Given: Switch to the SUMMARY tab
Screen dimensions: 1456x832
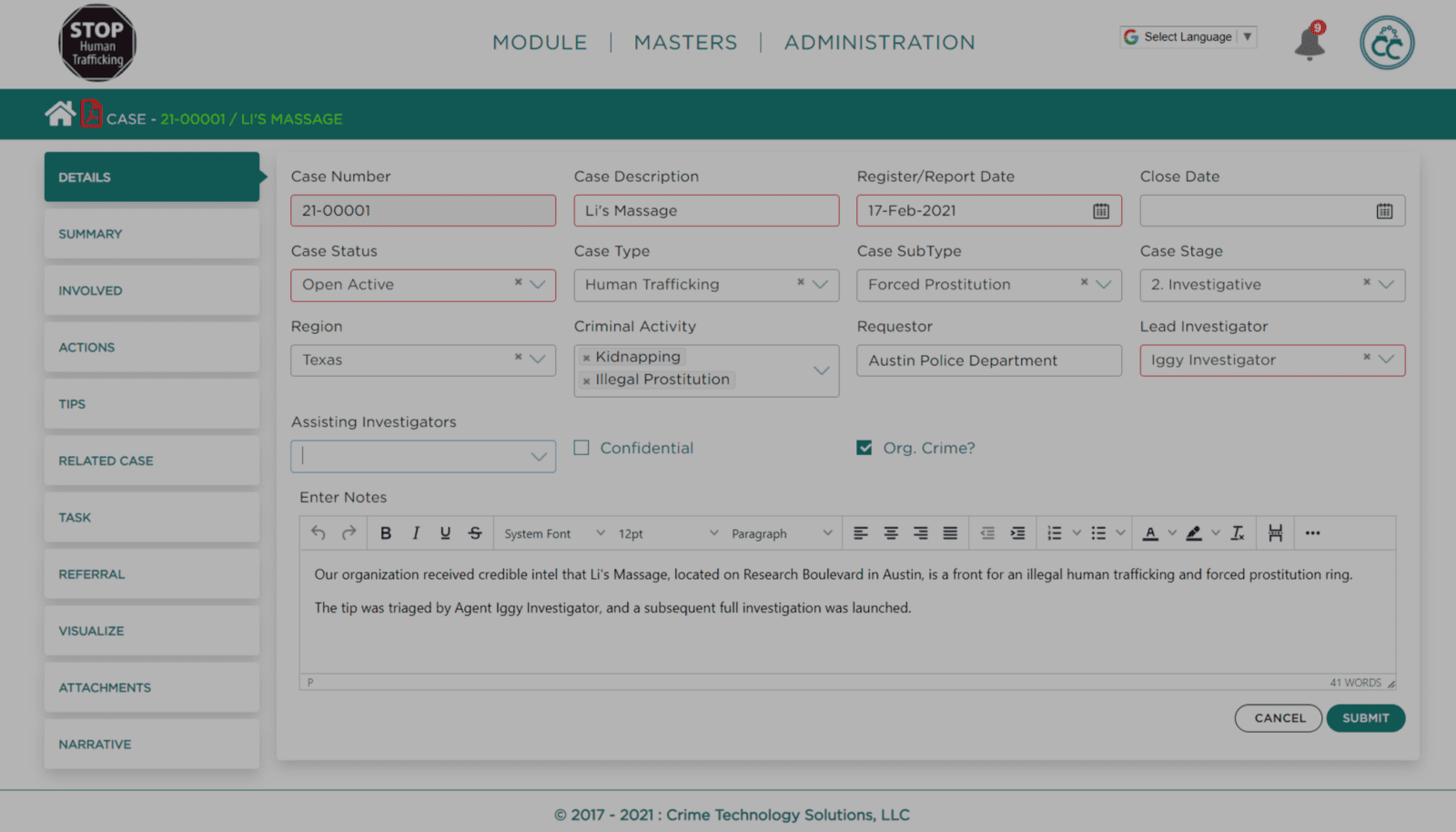Looking at the screenshot, I should point(152,234).
